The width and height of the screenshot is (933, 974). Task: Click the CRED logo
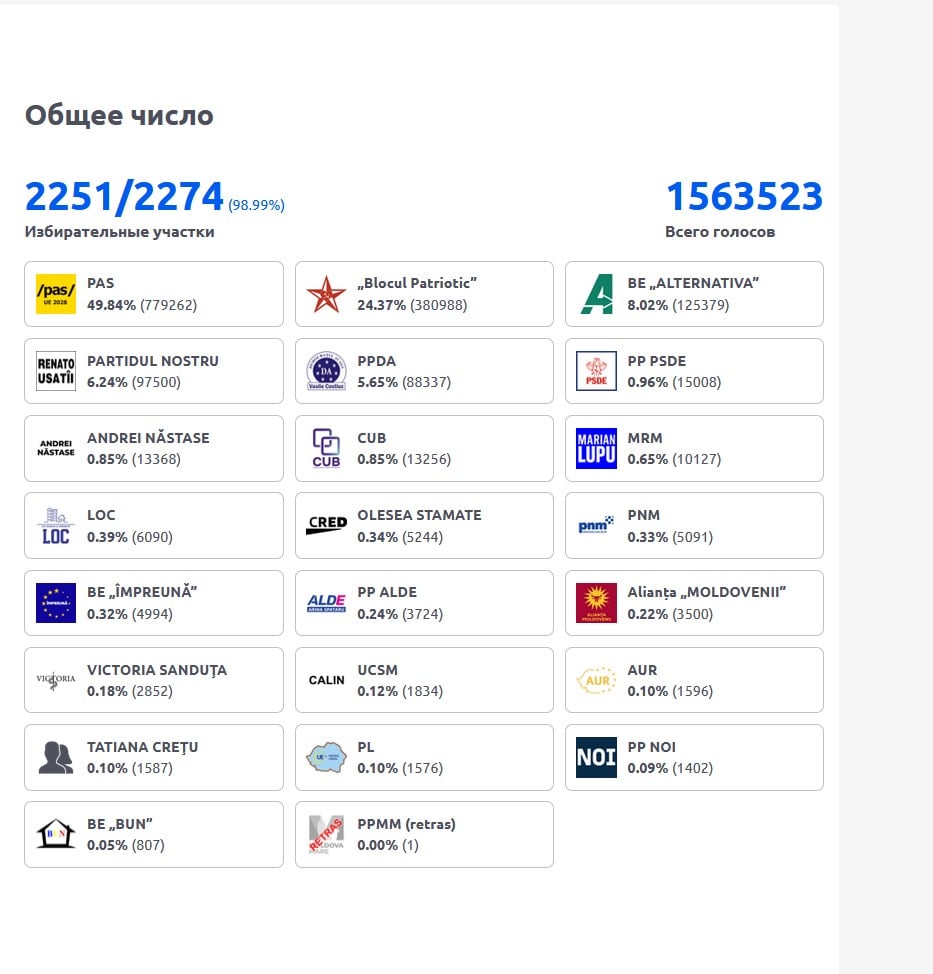[326, 526]
